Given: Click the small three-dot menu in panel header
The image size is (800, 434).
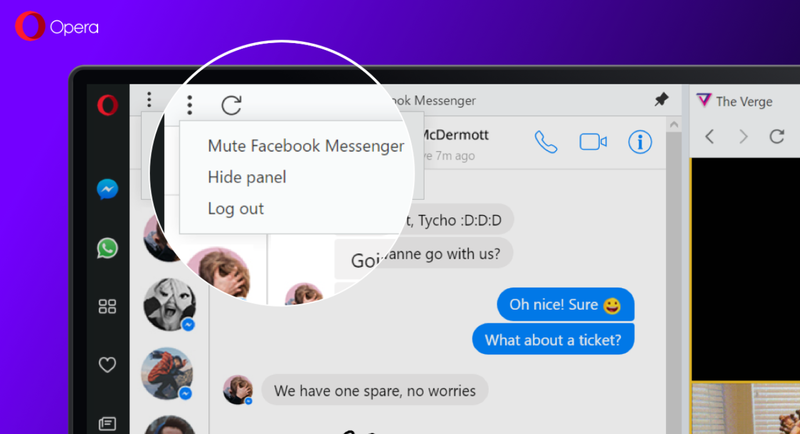Looking at the screenshot, I should click(x=149, y=99).
